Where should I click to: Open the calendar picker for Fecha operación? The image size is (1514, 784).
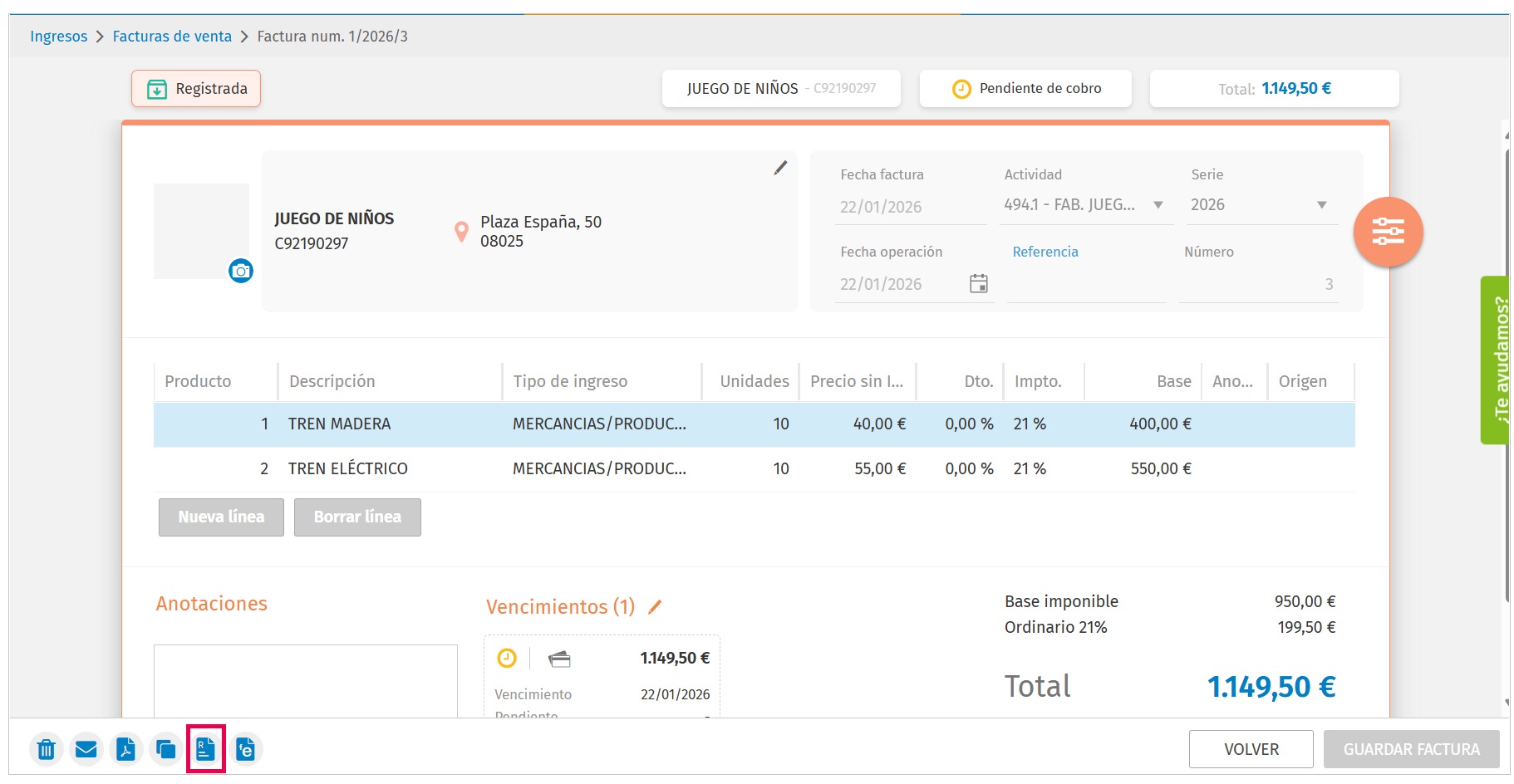(x=979, y=284)
